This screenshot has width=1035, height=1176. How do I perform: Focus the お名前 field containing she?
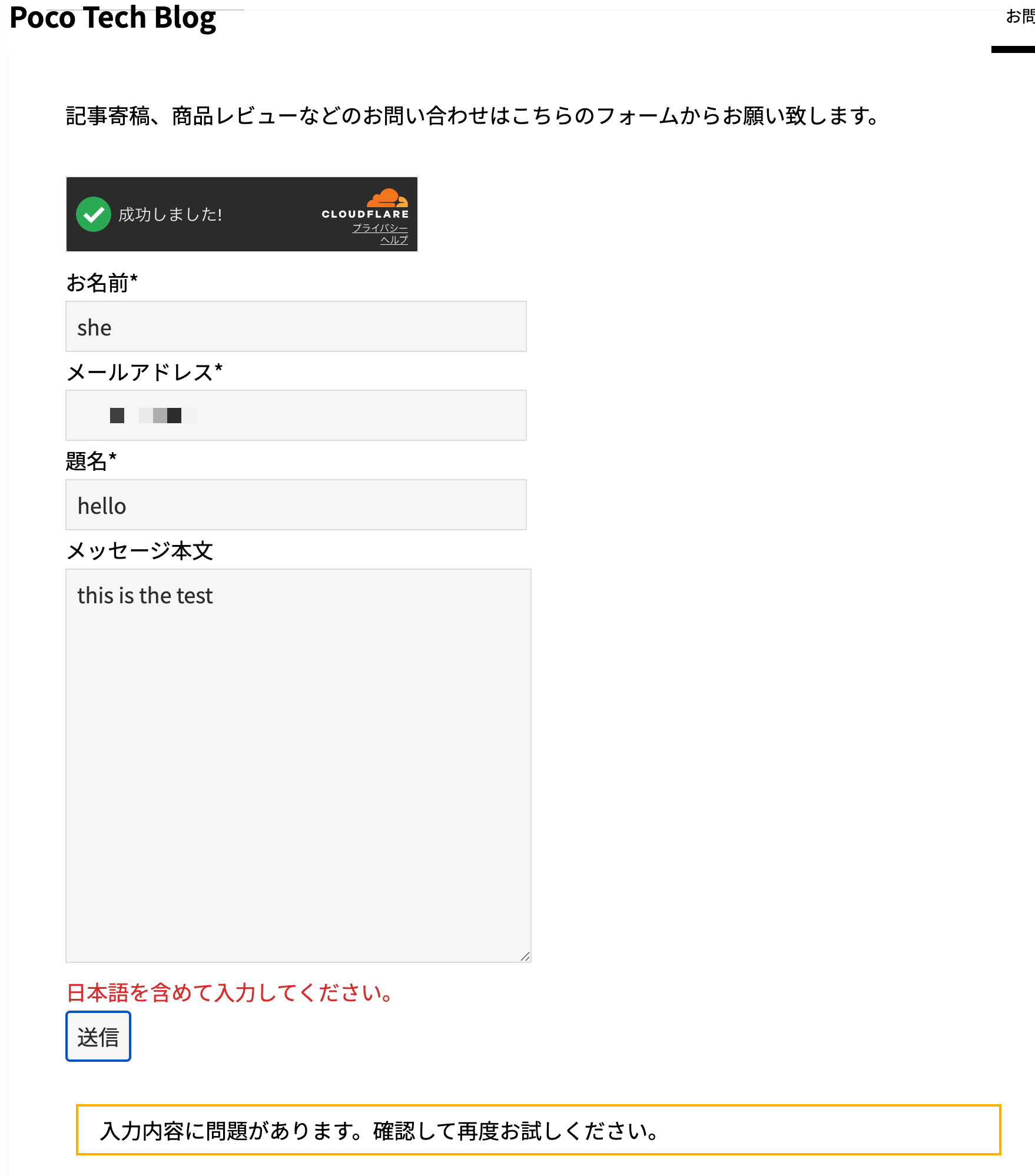296,327
